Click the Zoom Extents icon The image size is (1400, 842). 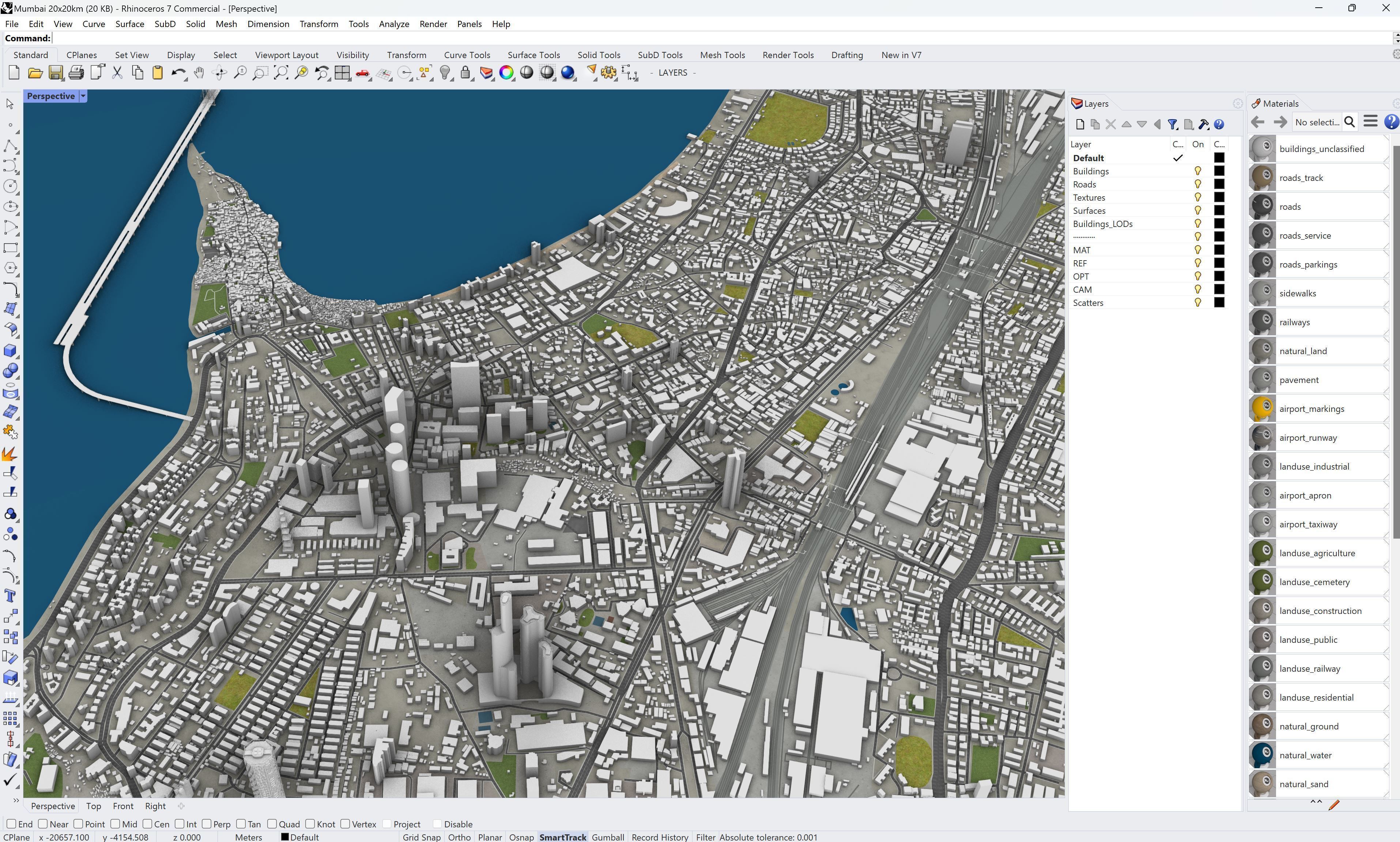click(x=281, y=73)
